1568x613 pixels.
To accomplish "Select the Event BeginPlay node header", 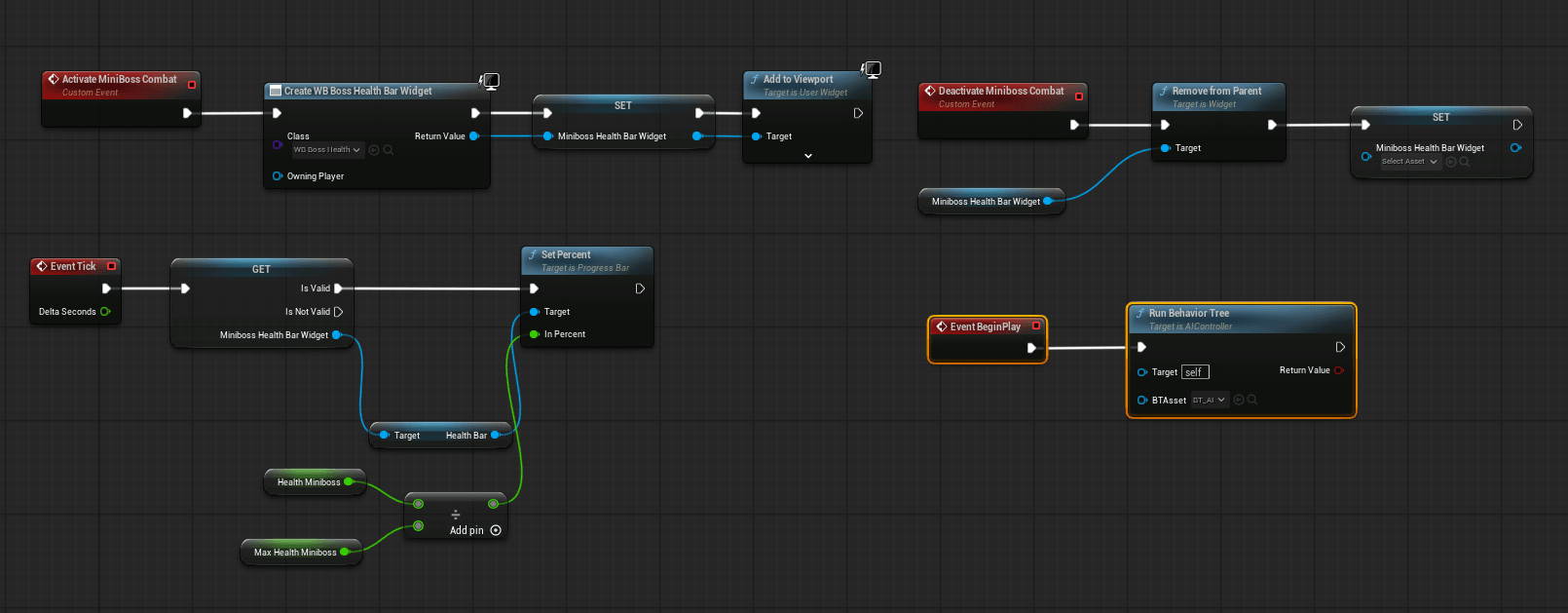I will pos(987,326).
